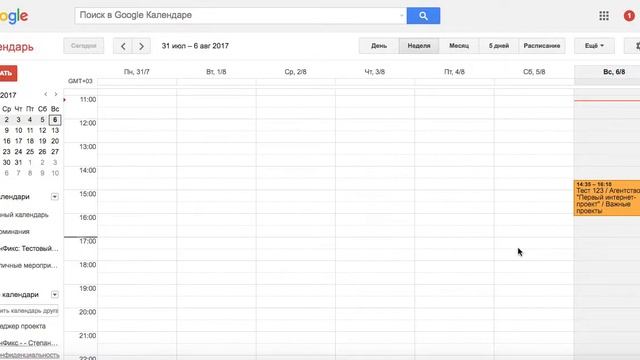Screen dimensions: 640x360
Task: Open the red notifications badge
Action: [x=629, y=16]
